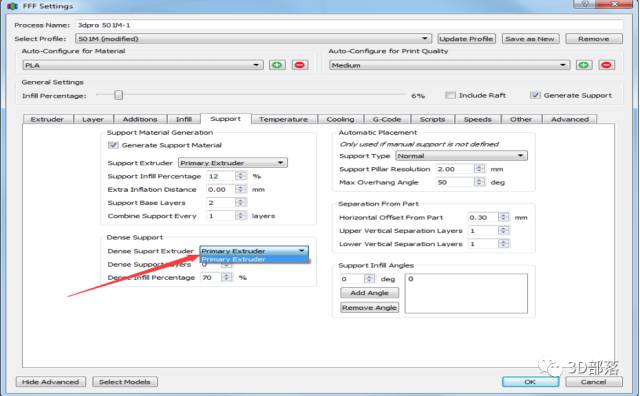Viewport: 640px width, 396px height.
Task: Open the Advanced tab
Action: pyautogui.click(x=570, y=119)
